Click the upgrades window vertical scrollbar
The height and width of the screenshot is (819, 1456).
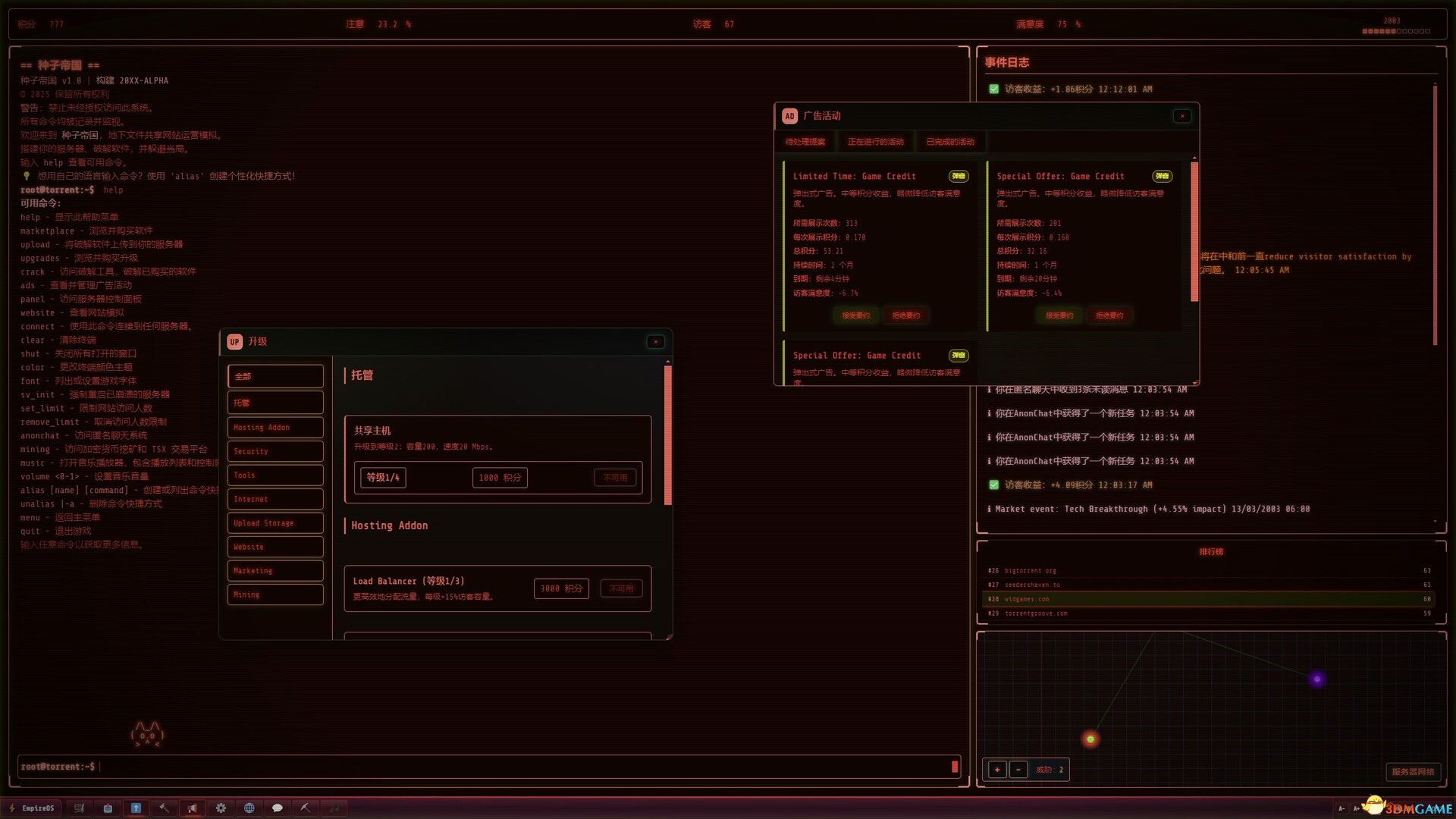[668, 435]
